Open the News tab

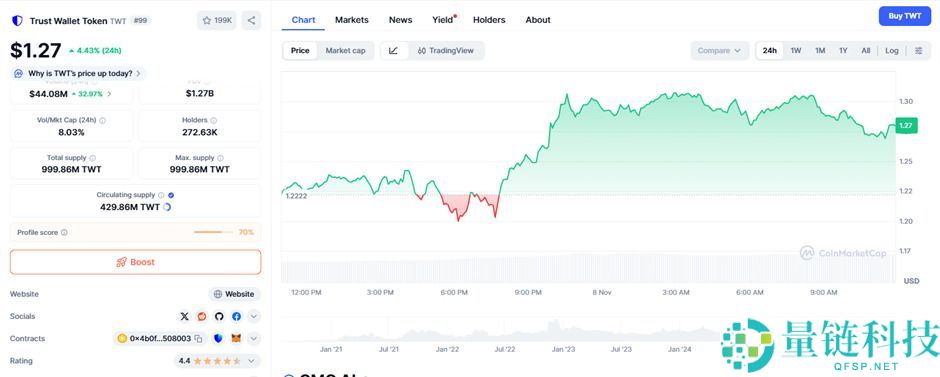(400, 20)
